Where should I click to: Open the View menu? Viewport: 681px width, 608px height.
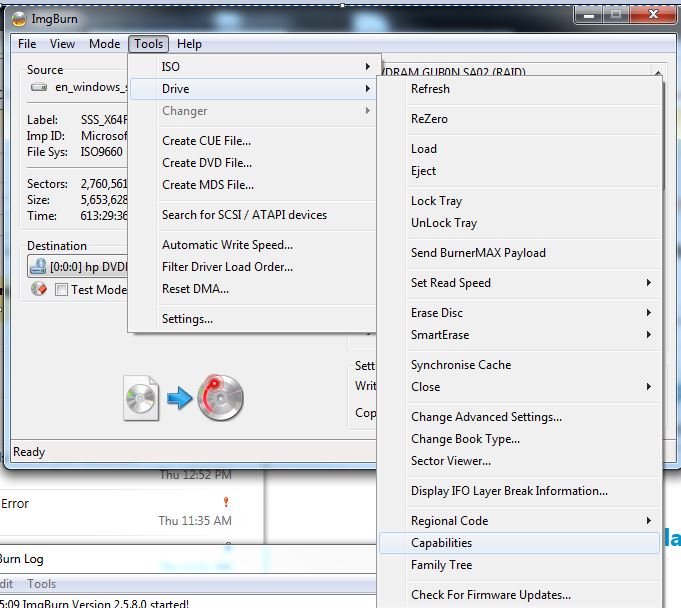(62, 44)
